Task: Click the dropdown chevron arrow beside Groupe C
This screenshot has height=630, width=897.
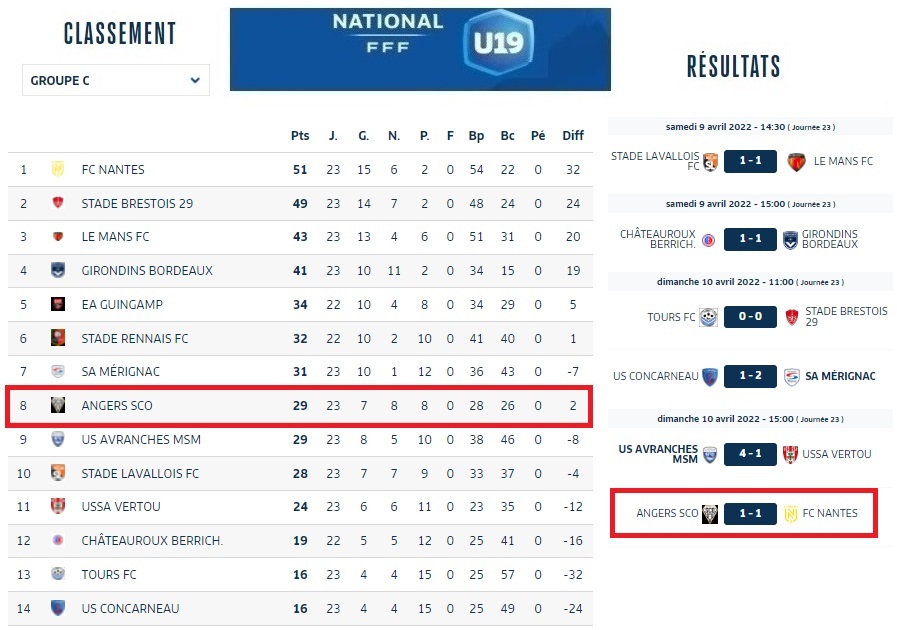Action: 194,80
